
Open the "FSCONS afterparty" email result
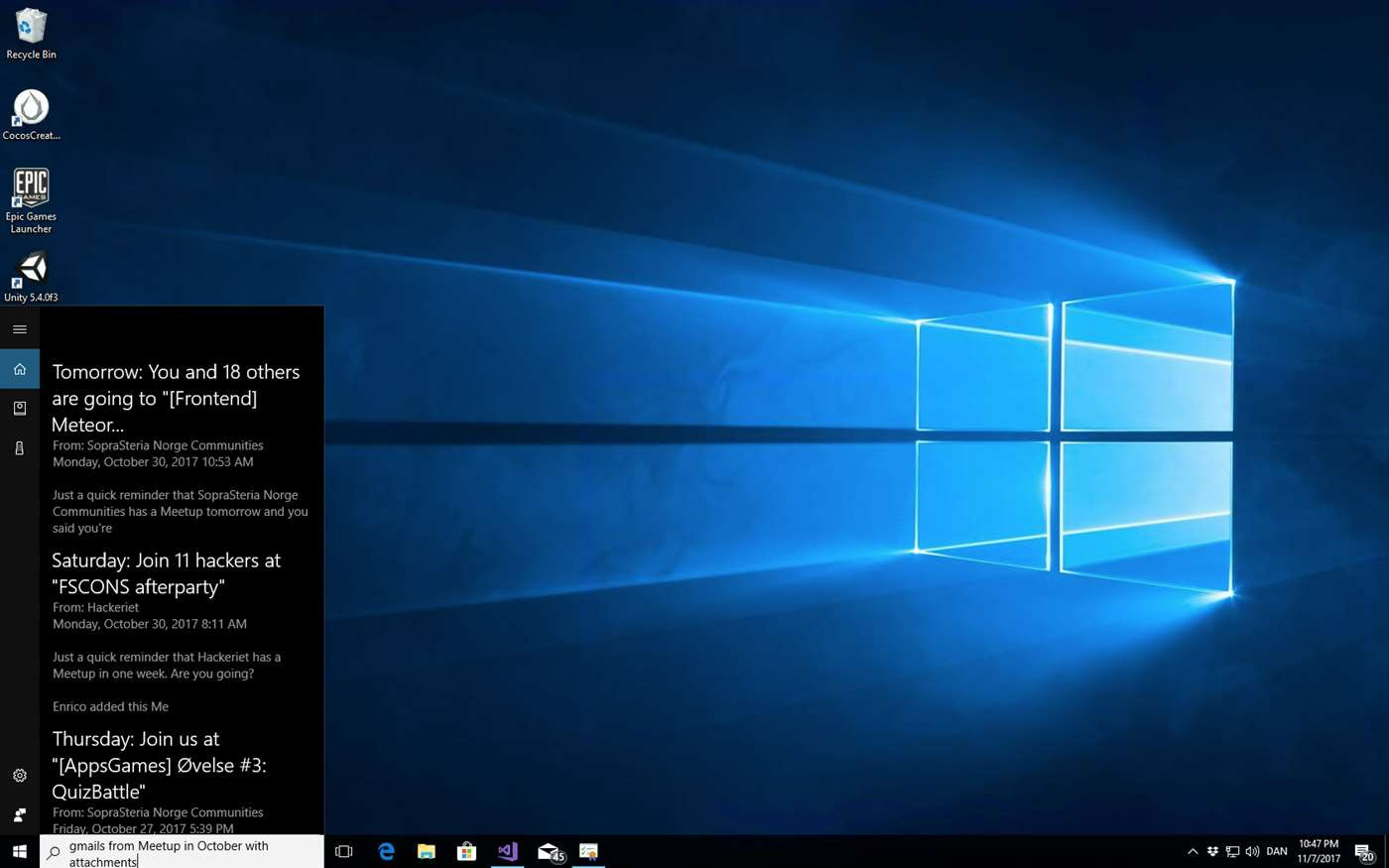166,573
